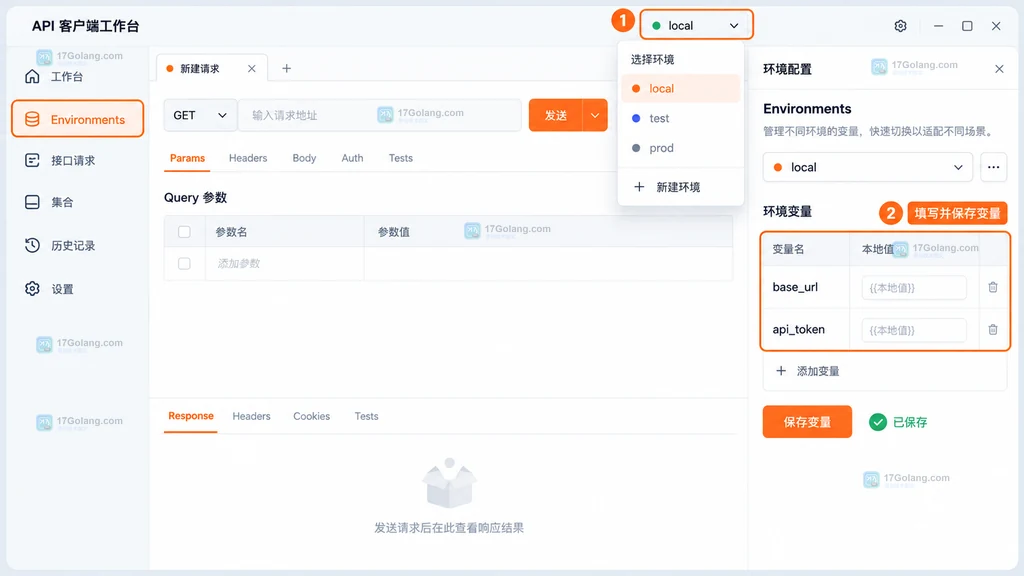
Task: Open the GET method dropdown
Action: click(x=200, y=115)
